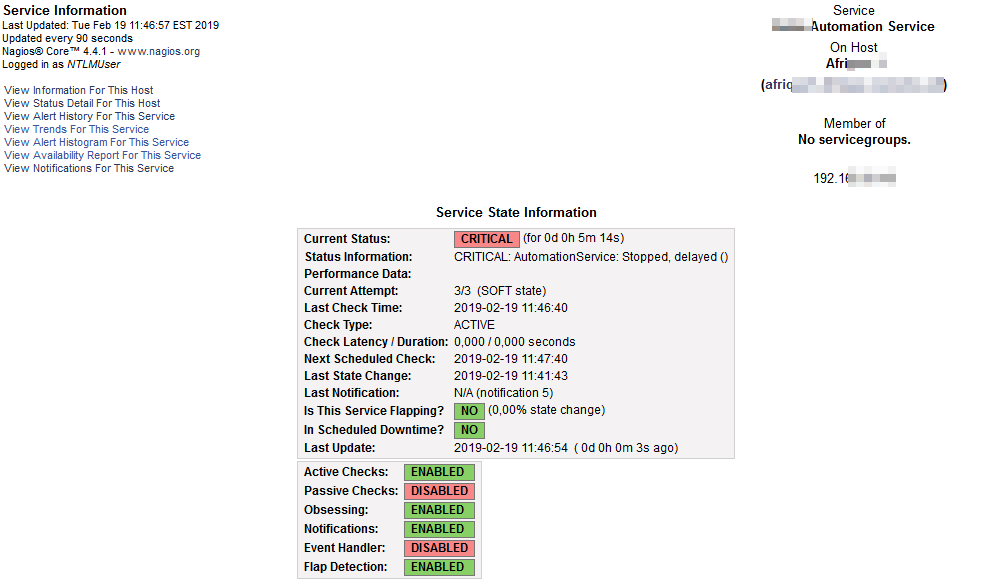Click the Event Handler DISABLED badge
This screenshot has height=584, width=1007.
tap(439, 548)
